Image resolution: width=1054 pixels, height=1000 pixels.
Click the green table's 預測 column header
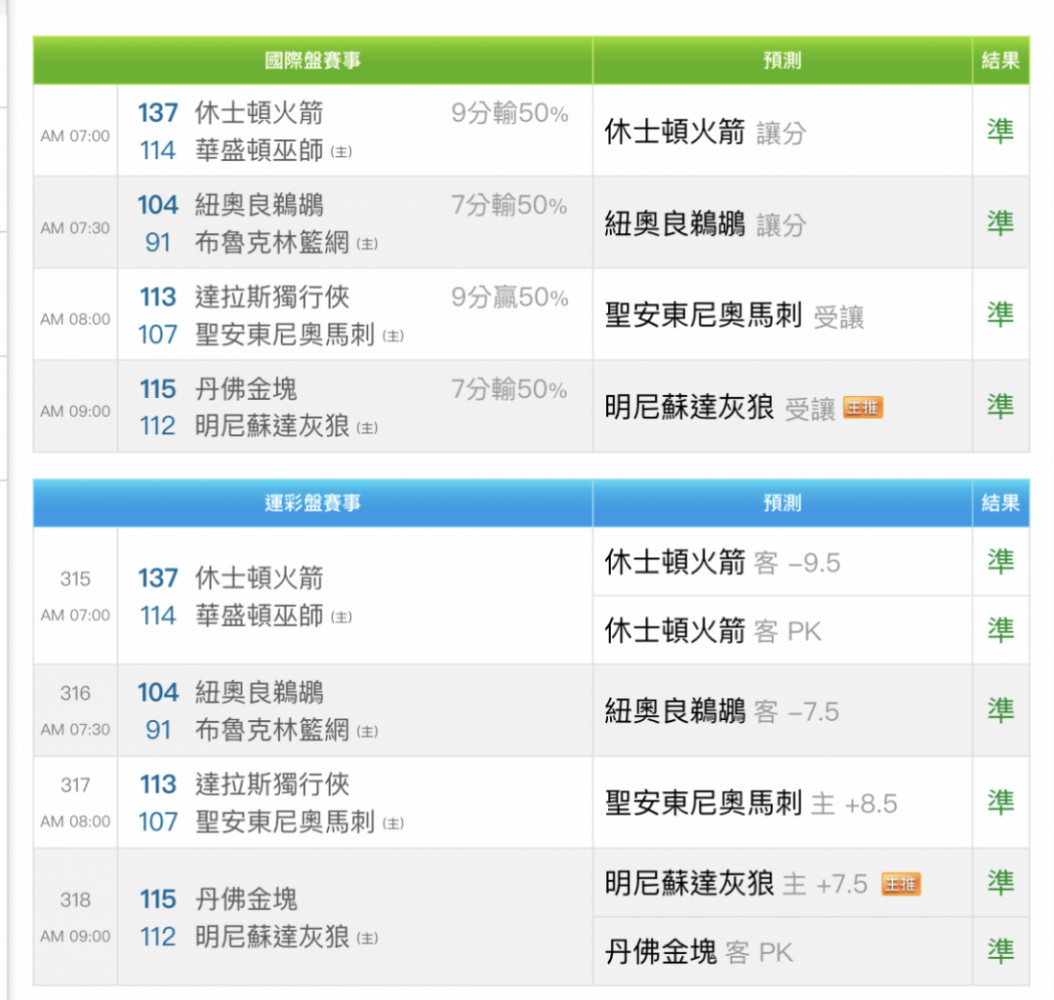pyautogui.click(x=782, y=60)
